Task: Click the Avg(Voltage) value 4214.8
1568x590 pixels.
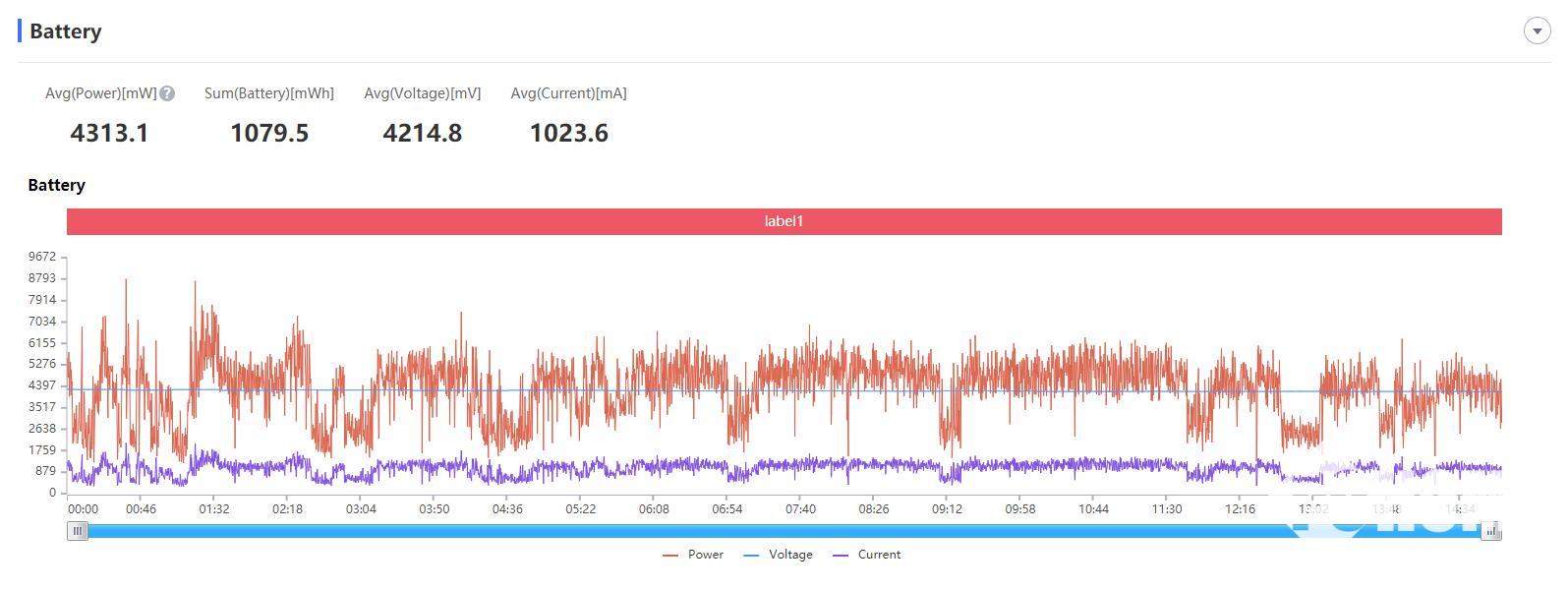Action: 423,133
